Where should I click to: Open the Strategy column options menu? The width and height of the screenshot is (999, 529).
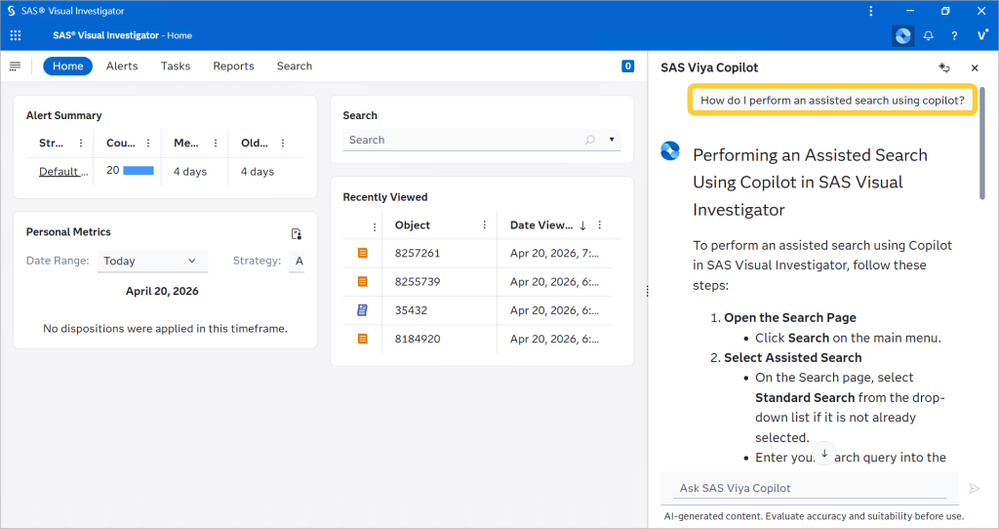(81, 143)
